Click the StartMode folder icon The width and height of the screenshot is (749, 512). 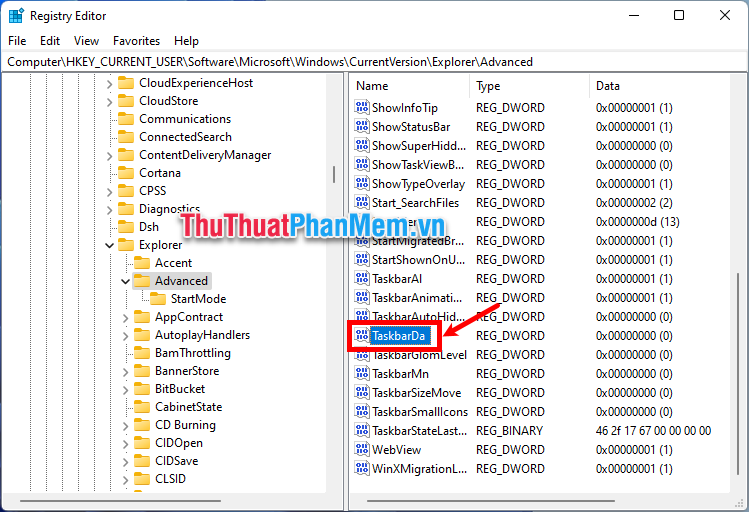(158, 299)
